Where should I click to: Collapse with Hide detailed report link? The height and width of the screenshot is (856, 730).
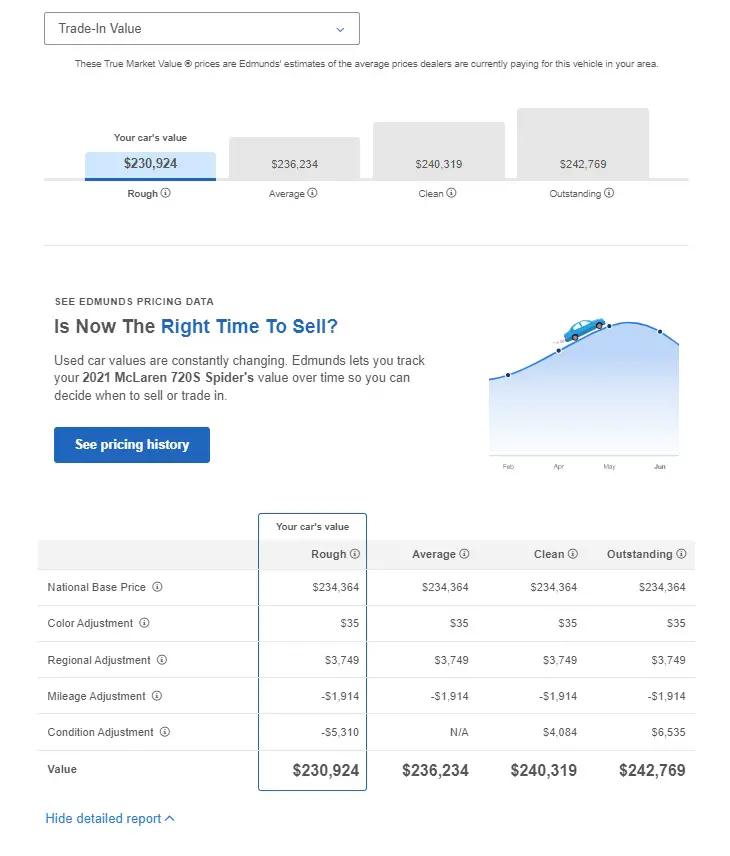pos(110,818)
